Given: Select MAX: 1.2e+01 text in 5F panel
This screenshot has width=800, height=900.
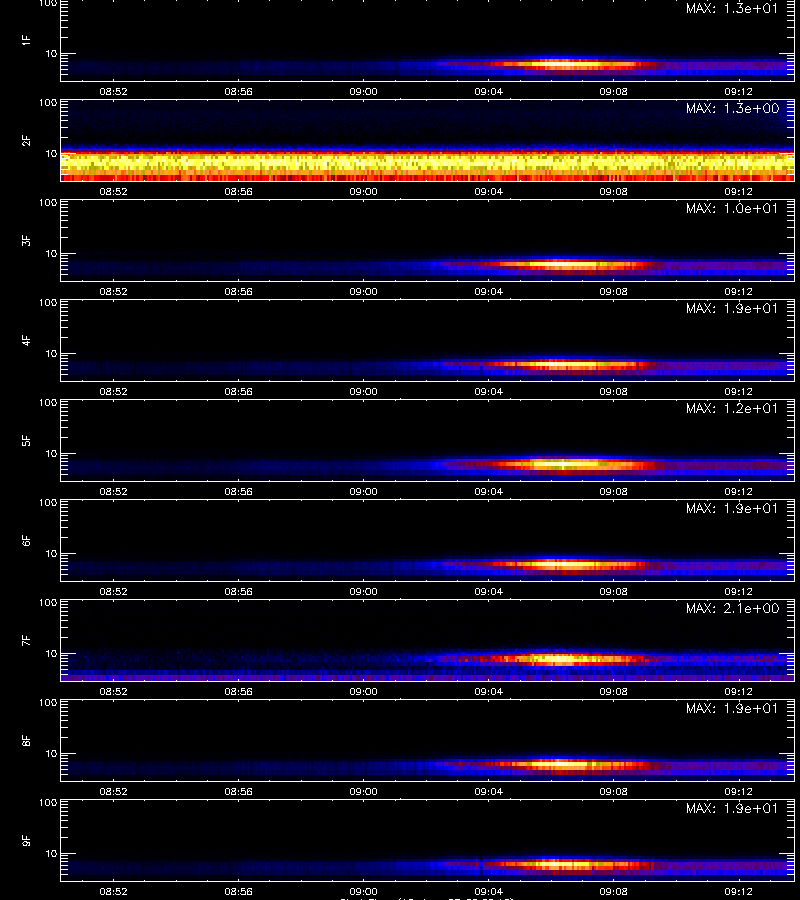Looking at the screenshot, I should [732, 409].
